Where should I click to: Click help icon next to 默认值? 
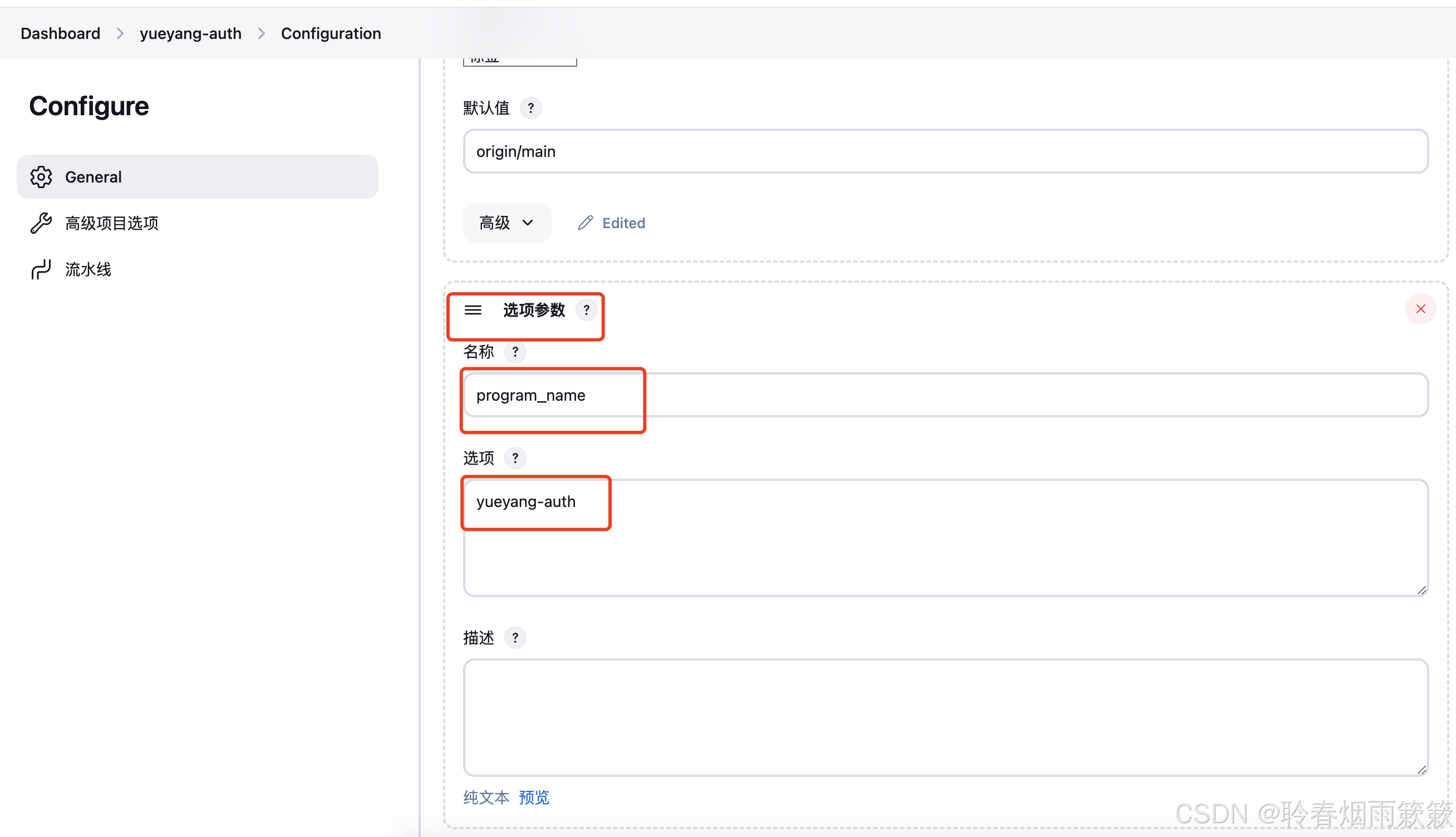click(x=530, y=107)
